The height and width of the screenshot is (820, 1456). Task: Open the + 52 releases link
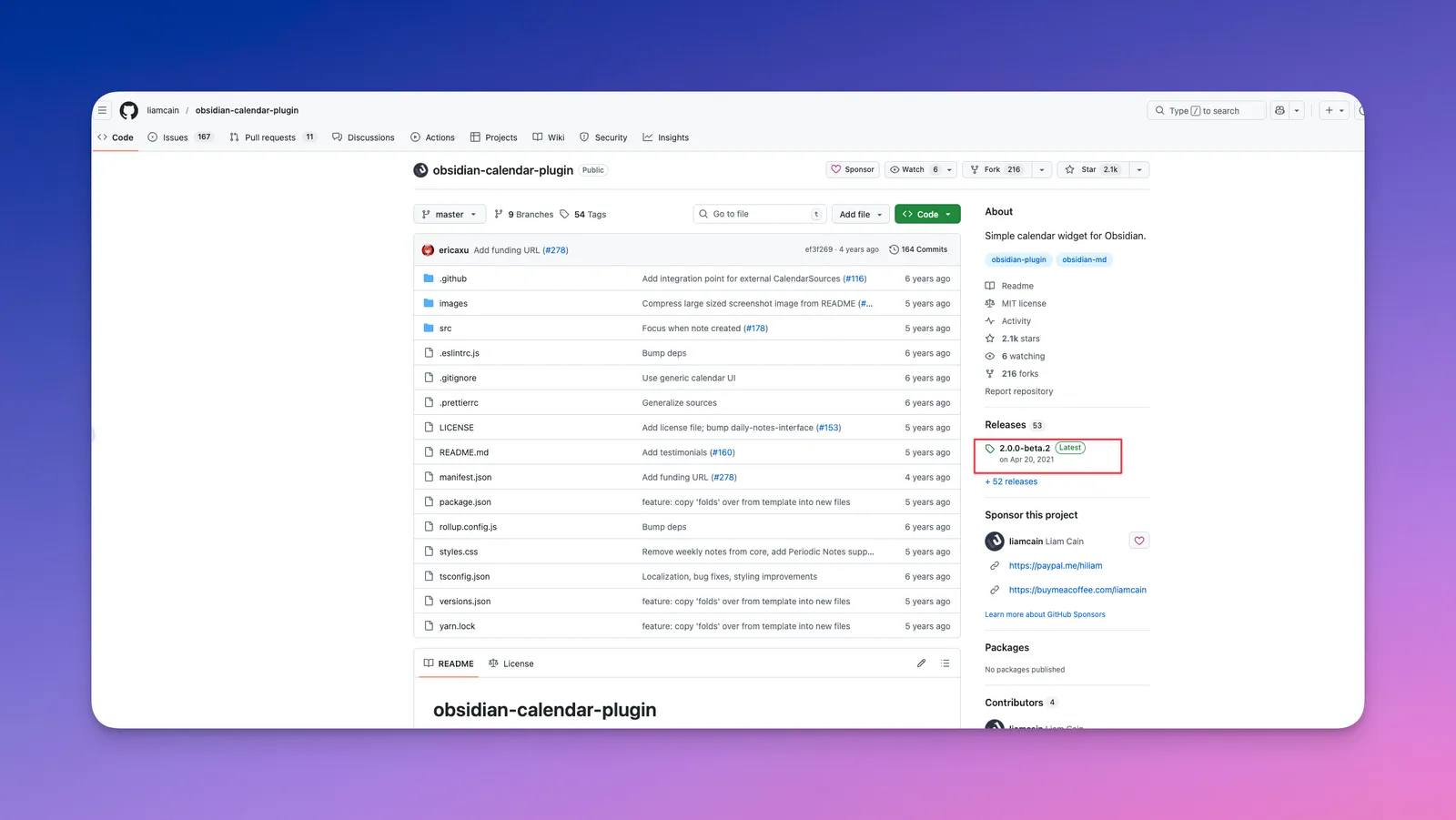[1011, 481]
